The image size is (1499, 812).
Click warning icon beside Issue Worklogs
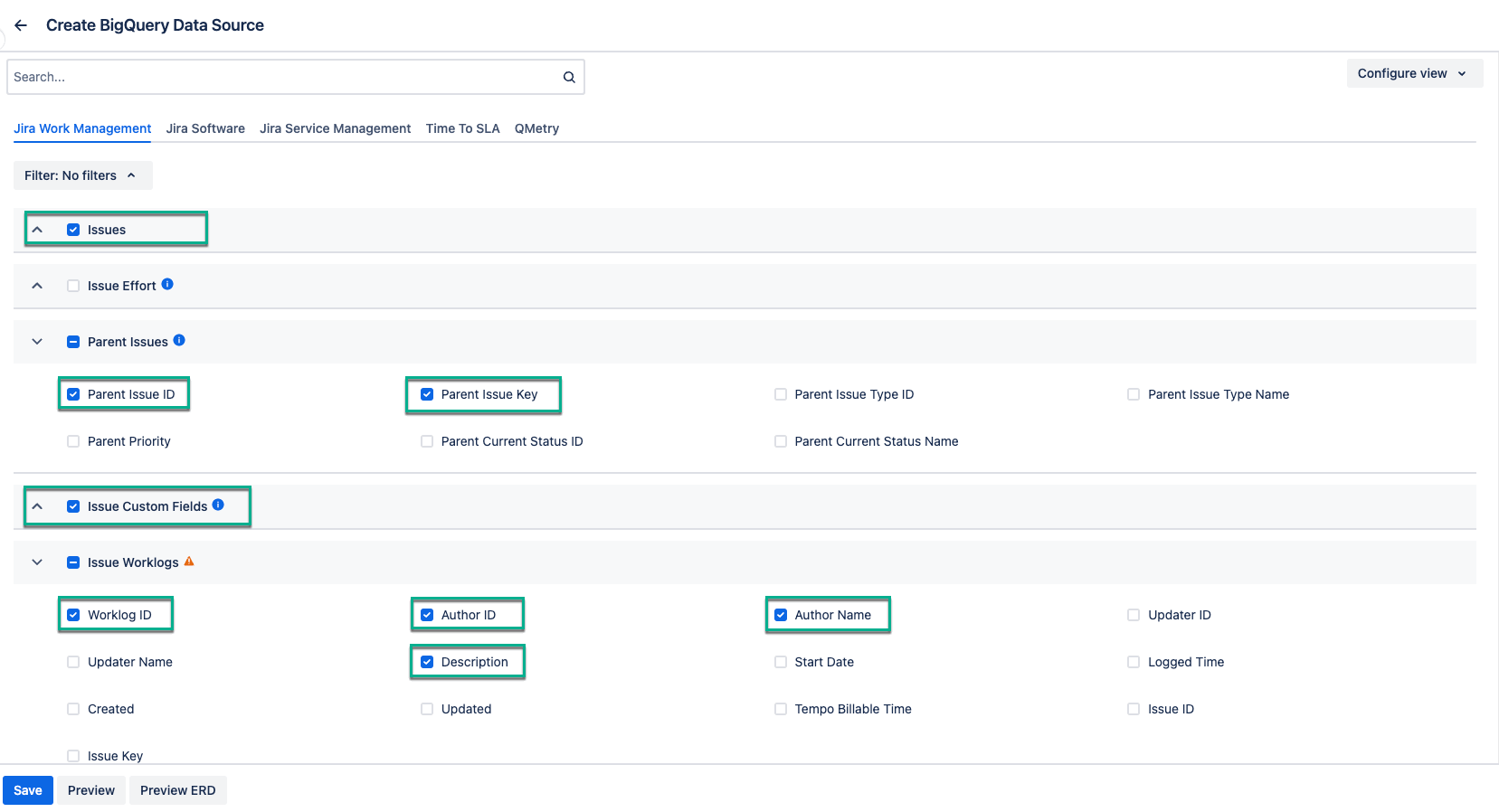click(x=189, y=562)
